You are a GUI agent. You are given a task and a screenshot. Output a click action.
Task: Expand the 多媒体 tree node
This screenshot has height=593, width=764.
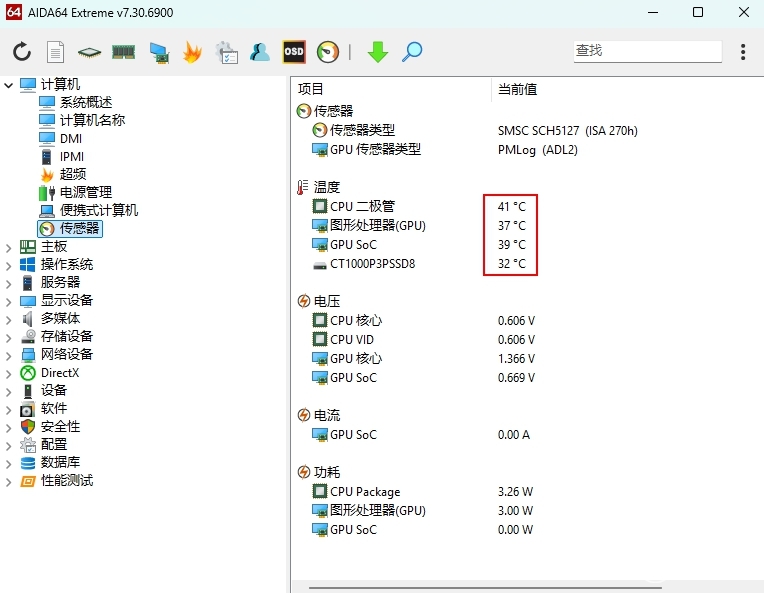click(x=8, y=320)
